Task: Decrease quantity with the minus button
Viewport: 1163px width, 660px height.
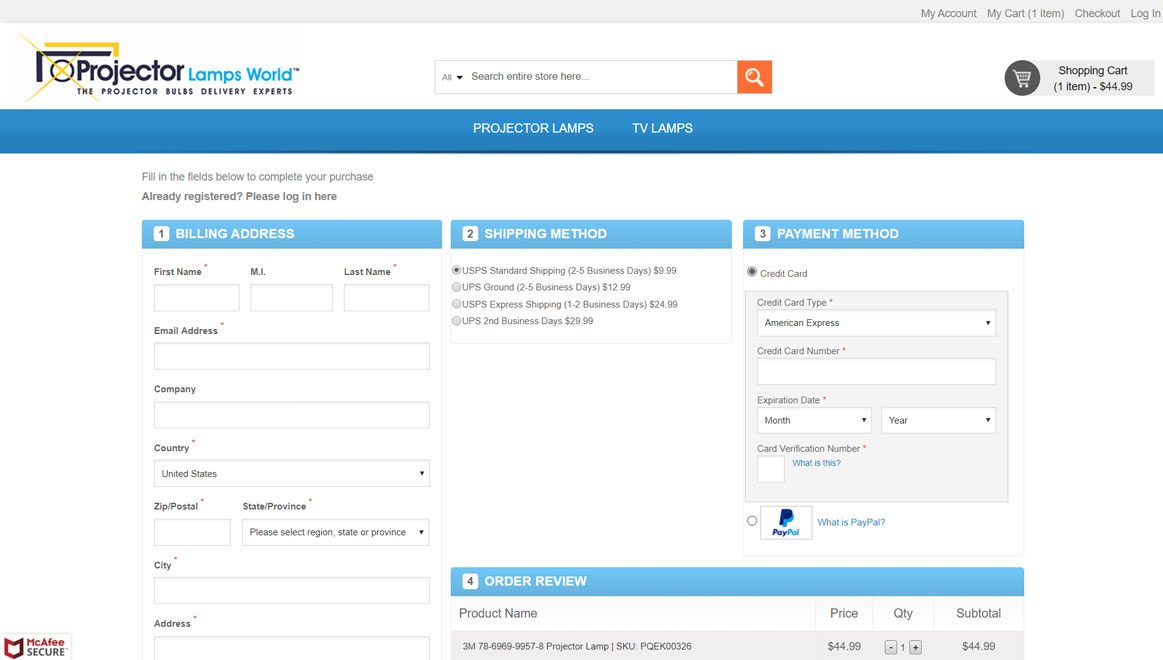Action: point(891,647)
